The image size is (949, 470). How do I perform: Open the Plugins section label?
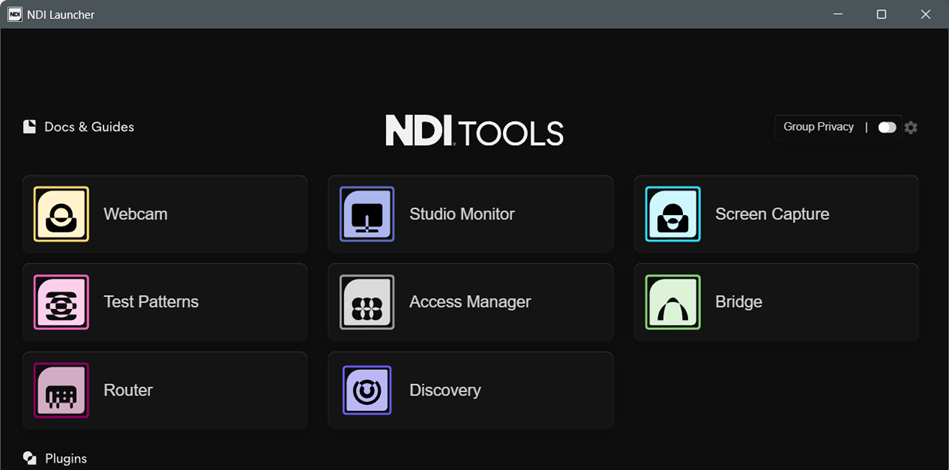click(x=66, y=459)
